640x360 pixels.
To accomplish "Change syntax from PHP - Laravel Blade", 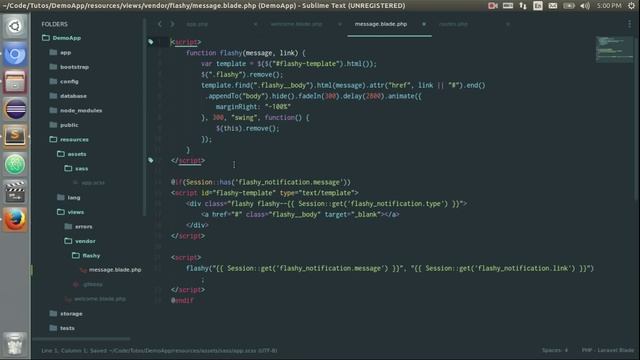I will pos(608,350).
